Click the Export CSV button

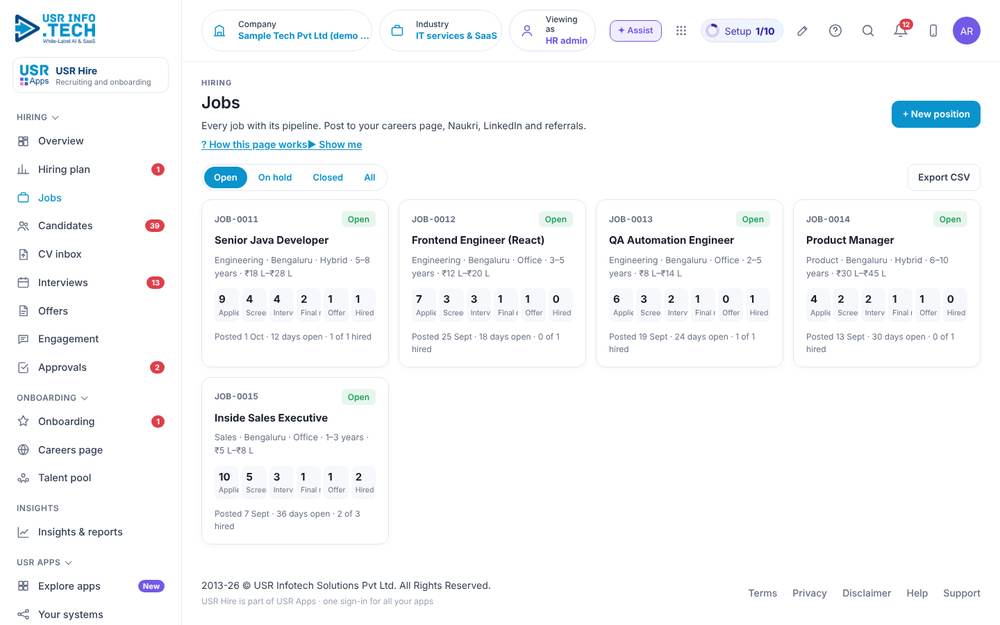pyautogui.click(x=944, y=177)
